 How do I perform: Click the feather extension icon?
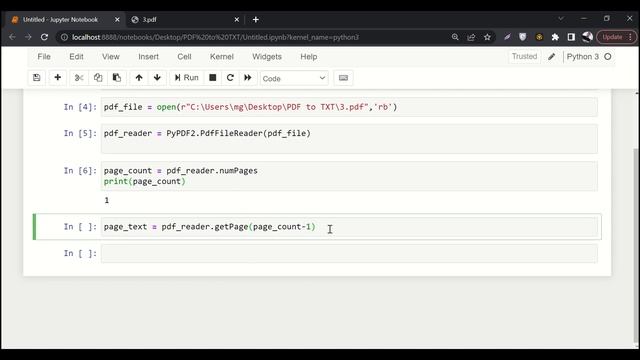(x=507, y=37)
